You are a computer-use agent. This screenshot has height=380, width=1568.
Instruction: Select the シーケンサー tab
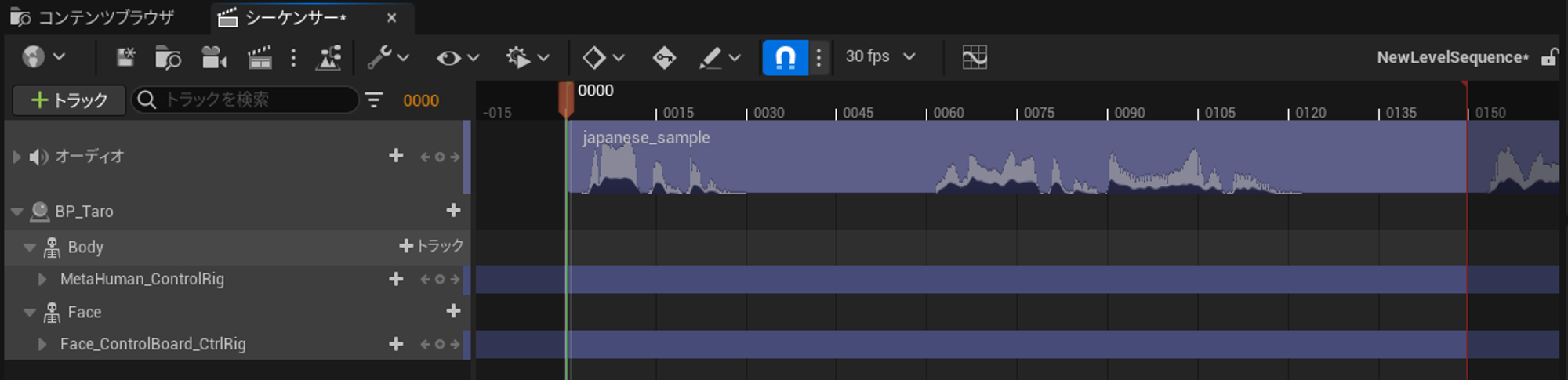point(294,17)
